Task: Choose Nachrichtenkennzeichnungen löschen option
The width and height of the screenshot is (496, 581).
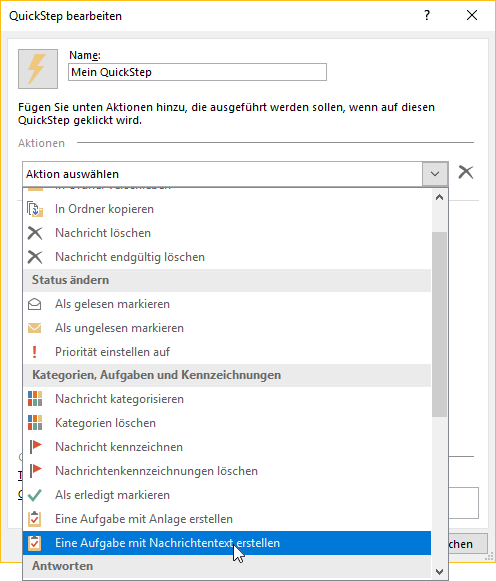Action: (227, 471)
